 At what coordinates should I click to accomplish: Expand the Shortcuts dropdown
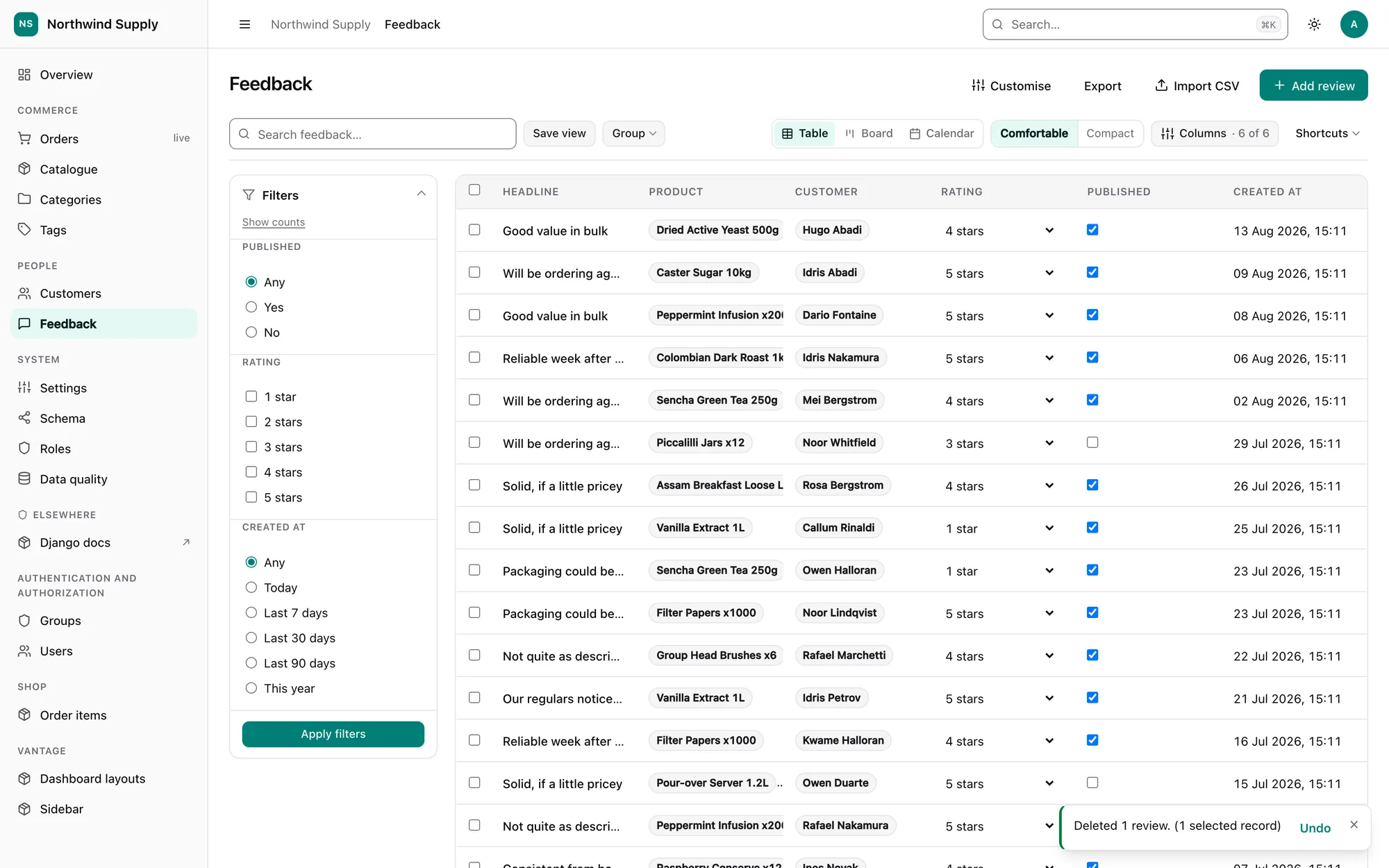coord(1327,133)
